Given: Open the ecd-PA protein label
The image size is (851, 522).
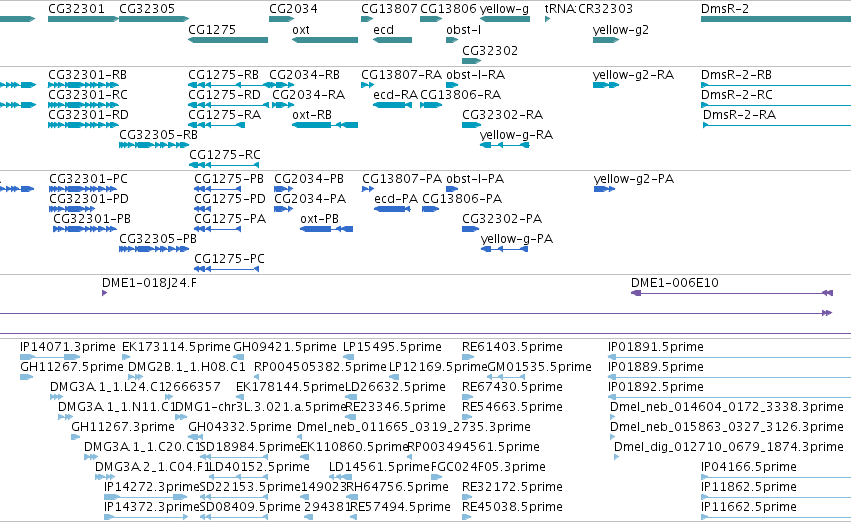Looking at the screenshot, I should pos(396,199).
